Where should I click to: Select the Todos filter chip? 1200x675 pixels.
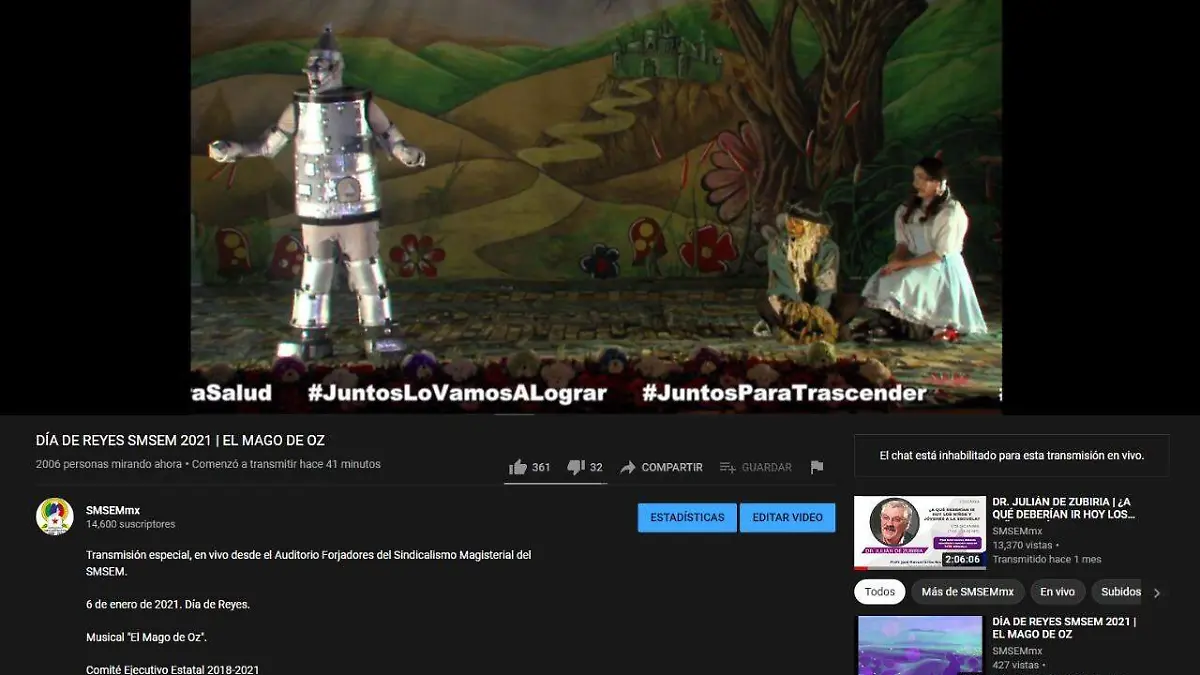(x=879, y=592)
